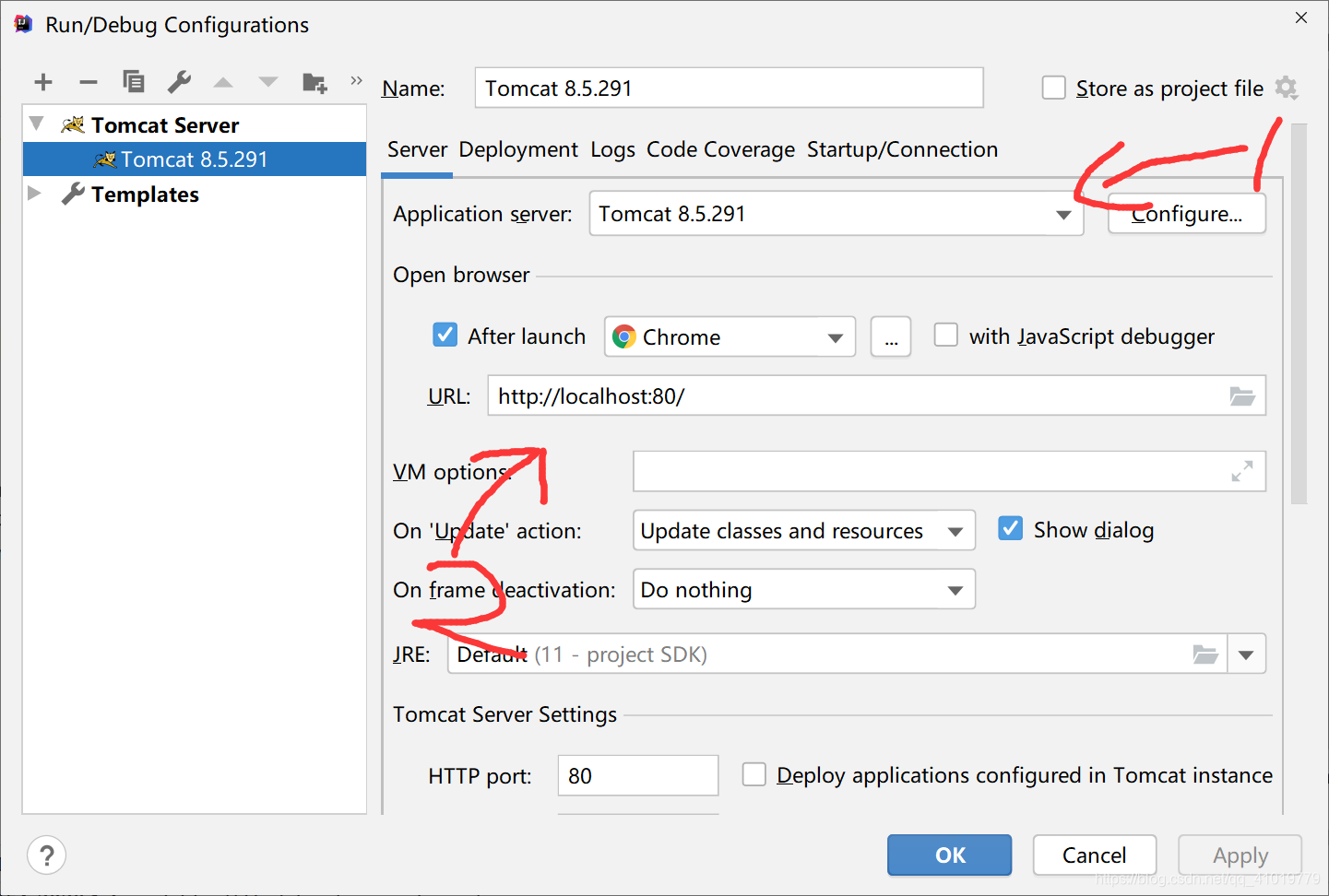Browse URL with folder icon
The height and width of the screenshot is (896, 1329).
point(1242,396)
